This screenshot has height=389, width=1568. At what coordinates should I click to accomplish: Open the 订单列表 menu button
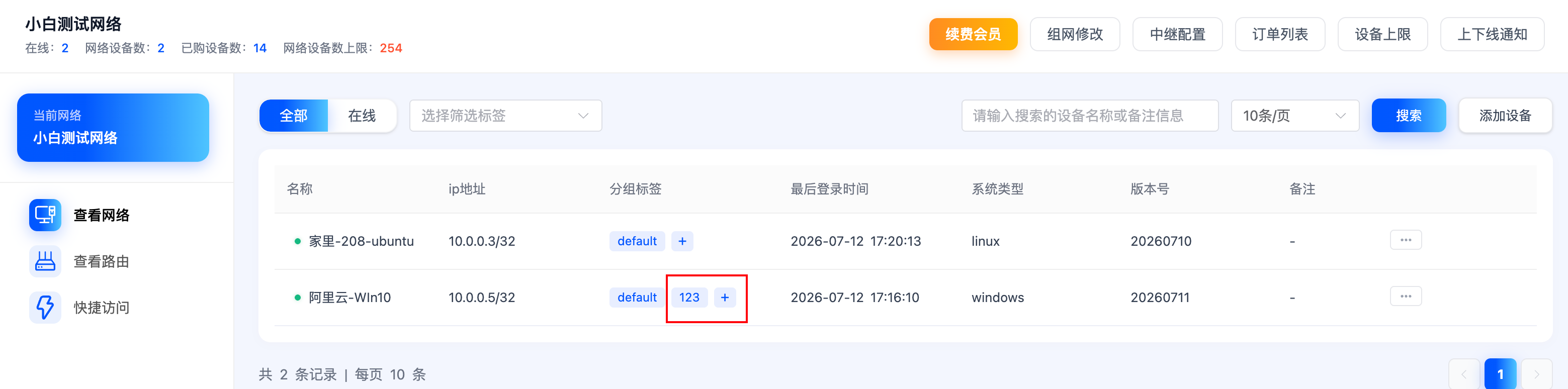point(1279,35)
